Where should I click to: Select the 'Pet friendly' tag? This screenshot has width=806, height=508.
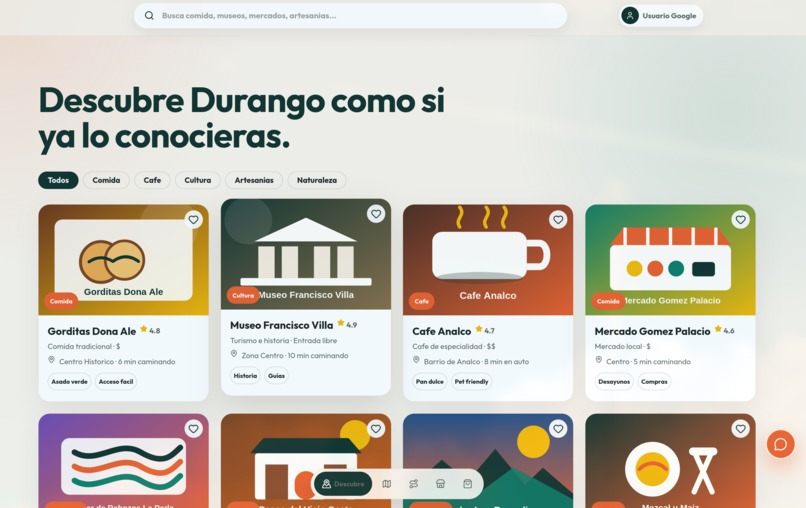[x=471, y=382]
